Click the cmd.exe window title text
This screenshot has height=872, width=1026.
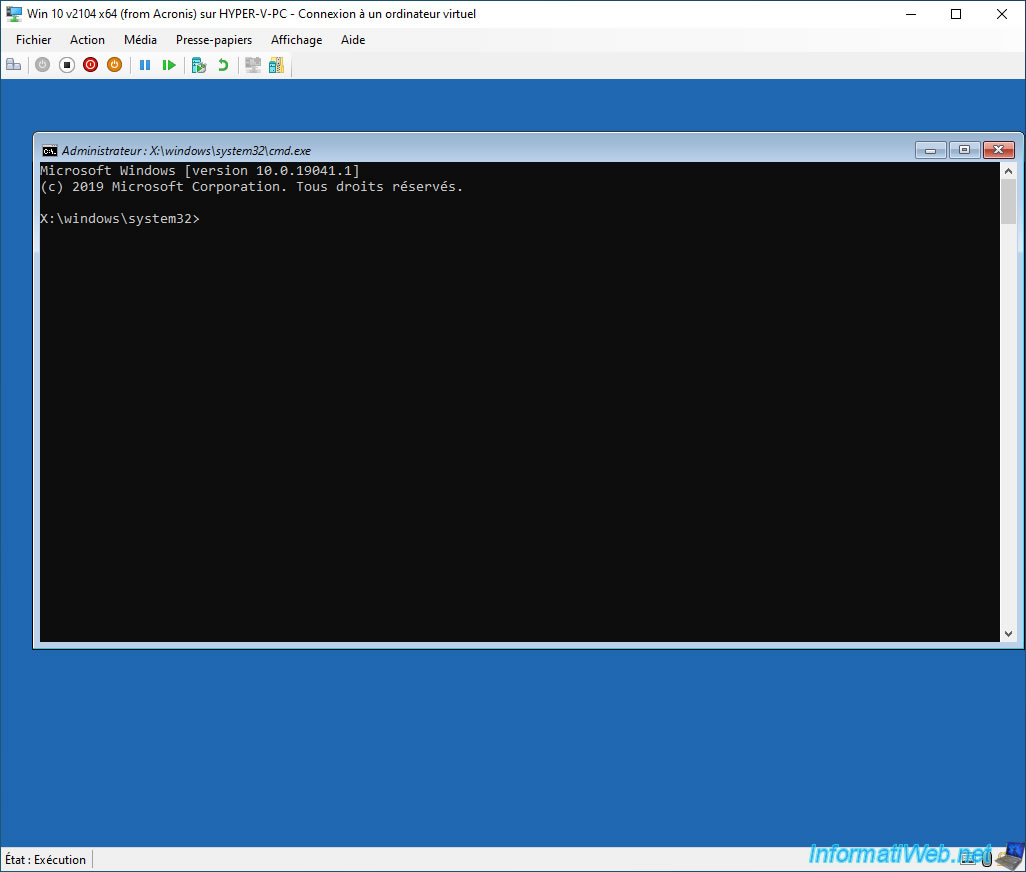coord(186,151)
